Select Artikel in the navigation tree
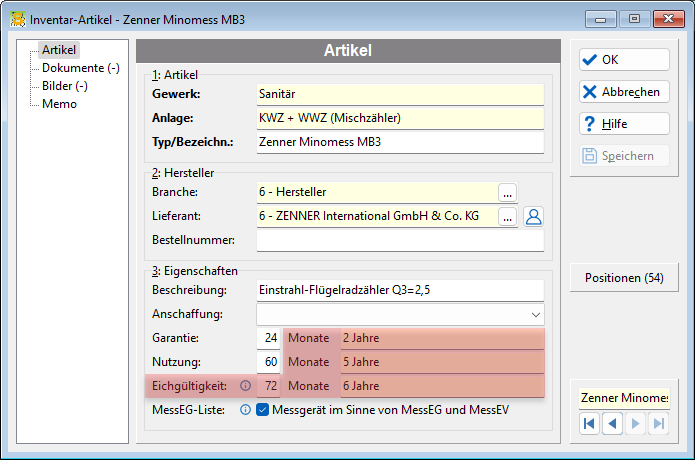Image resolution: width=695 pixels, height=460 pixels. 59,50
